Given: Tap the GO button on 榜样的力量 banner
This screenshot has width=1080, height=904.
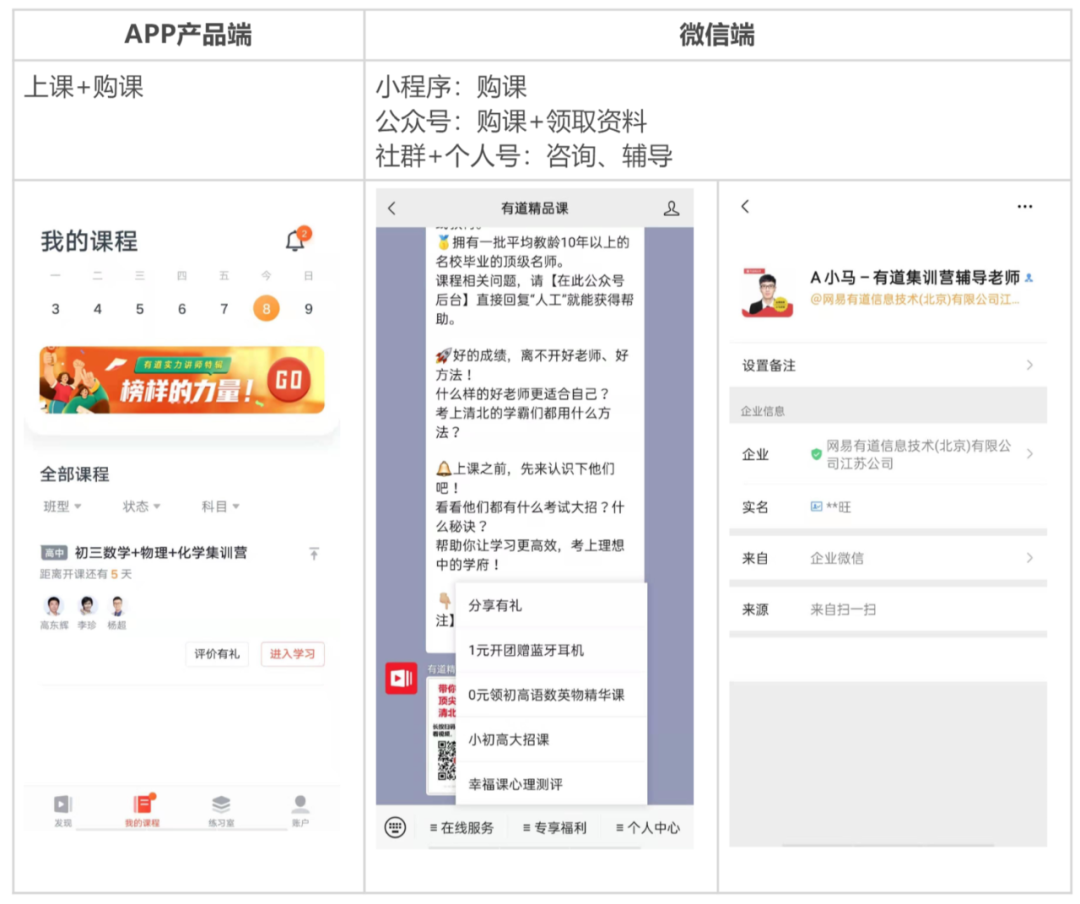Looking at the screenshot, I should [x=289, y=380].
